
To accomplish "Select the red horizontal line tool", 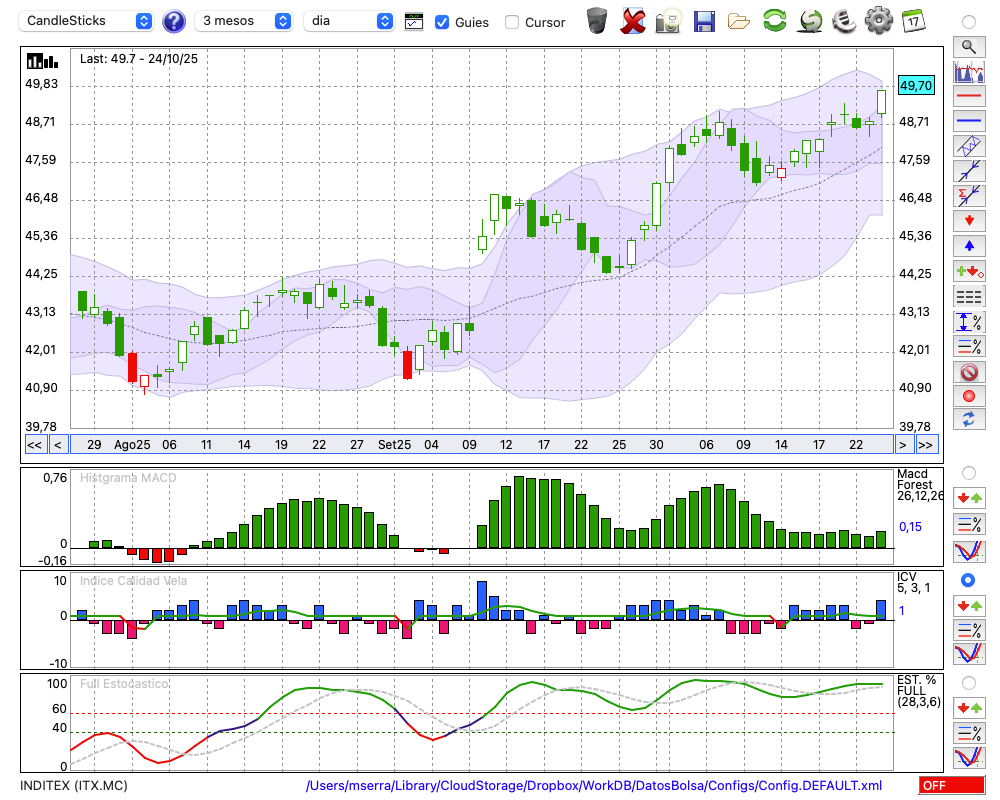I will pos(969,97).
